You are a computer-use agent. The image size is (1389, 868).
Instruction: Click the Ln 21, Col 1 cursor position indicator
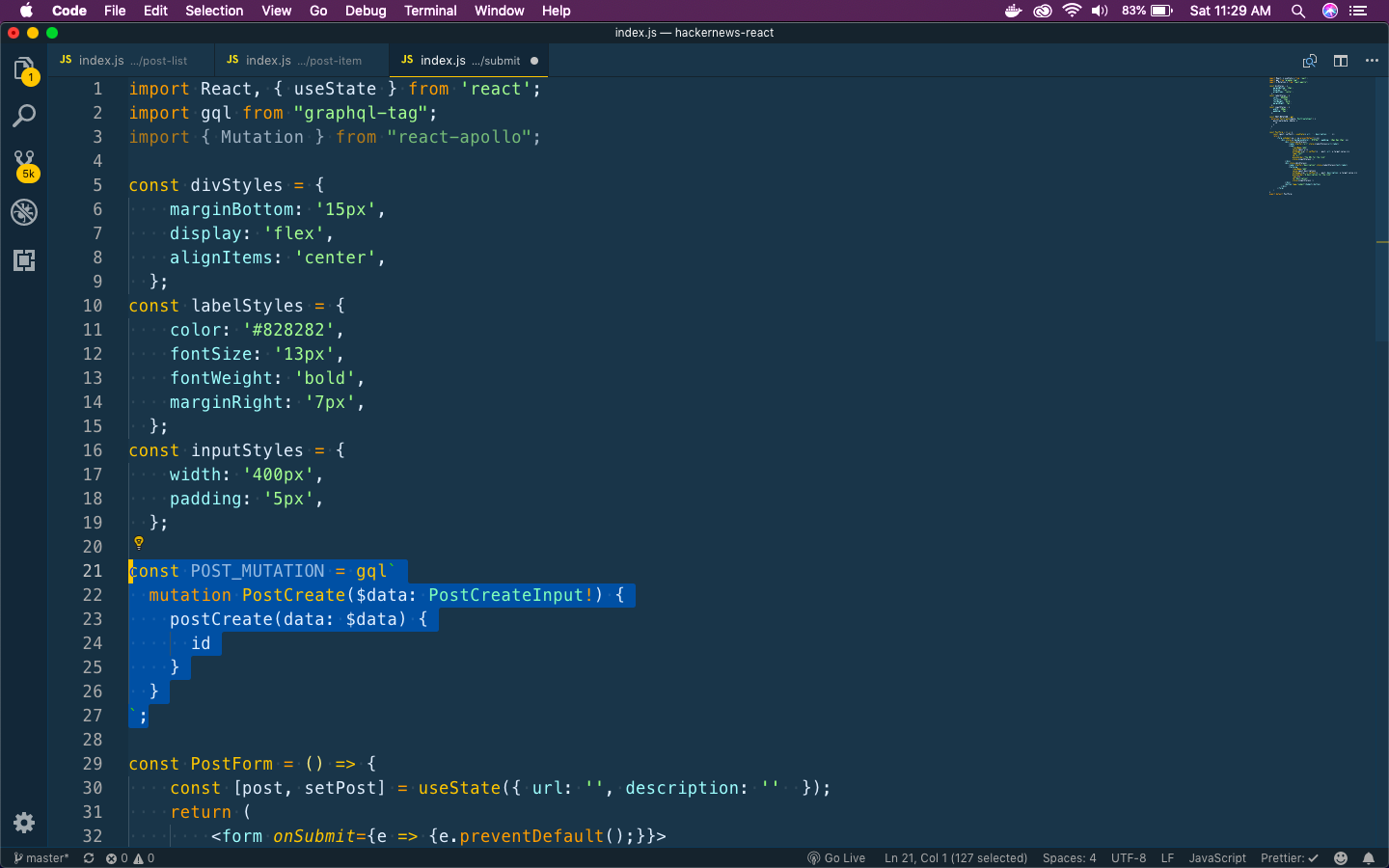coord(956,858)
